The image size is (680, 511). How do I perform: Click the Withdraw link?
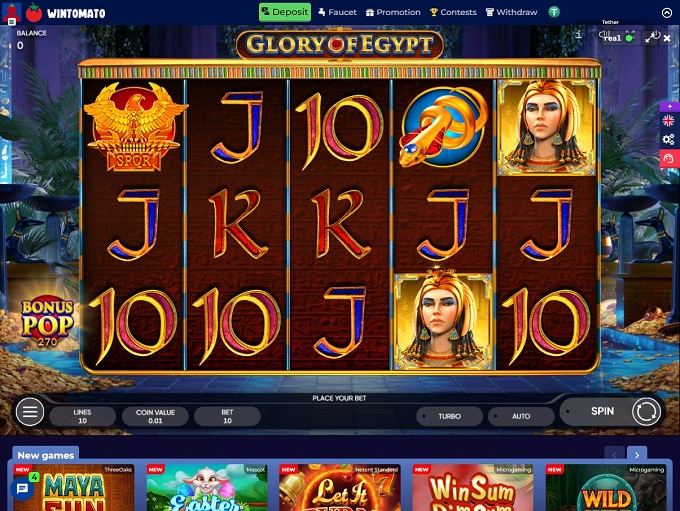[x=511, y=12]
